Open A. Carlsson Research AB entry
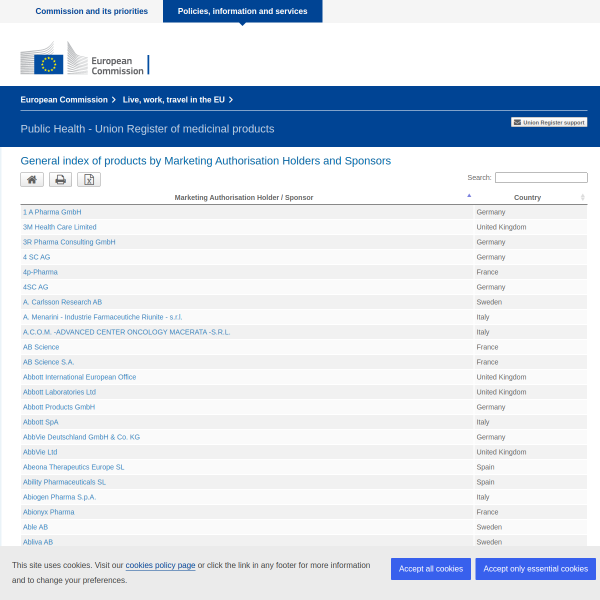 click(62, 302)
